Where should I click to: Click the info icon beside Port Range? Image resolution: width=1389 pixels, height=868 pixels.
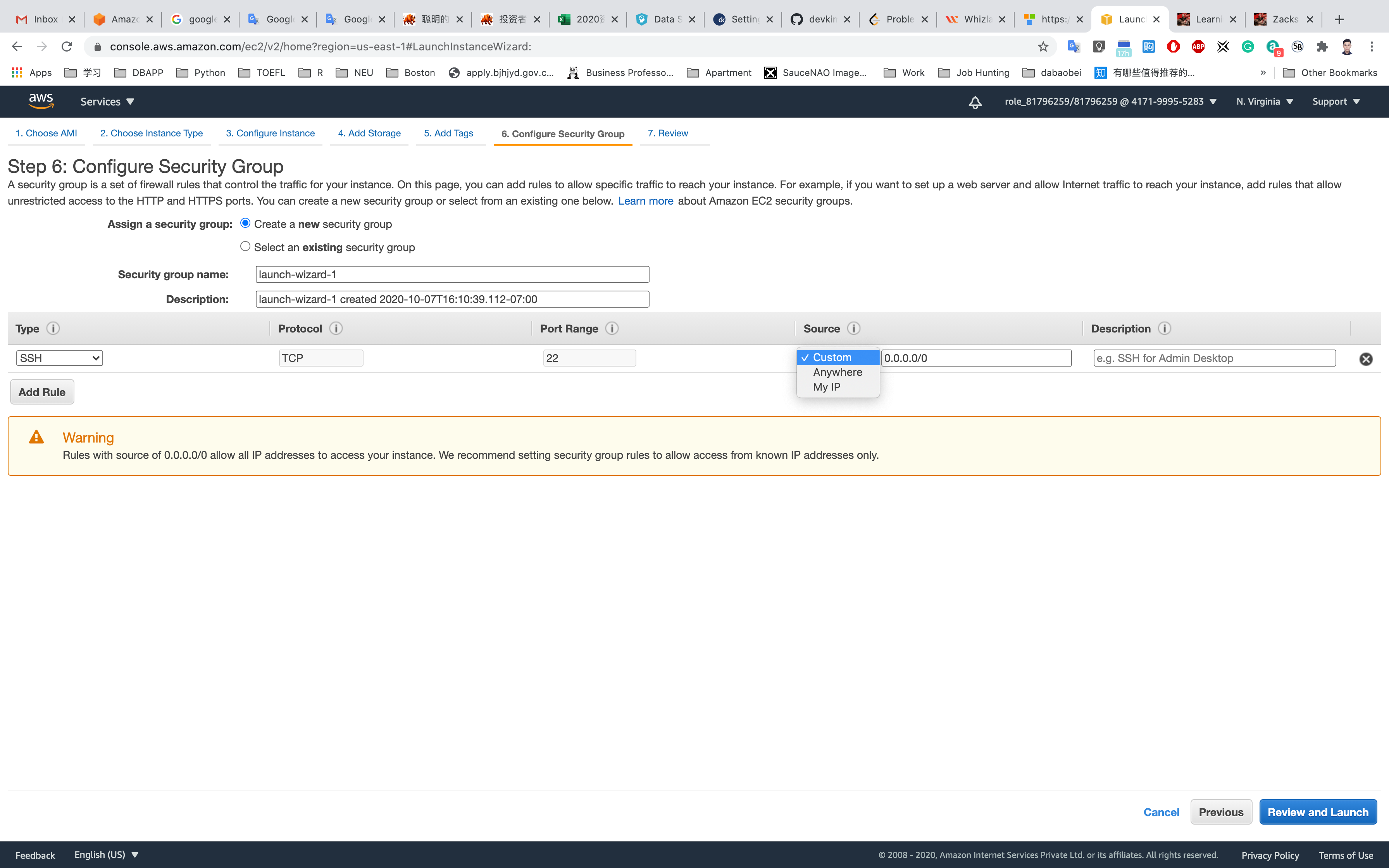(x=612, y=328)
